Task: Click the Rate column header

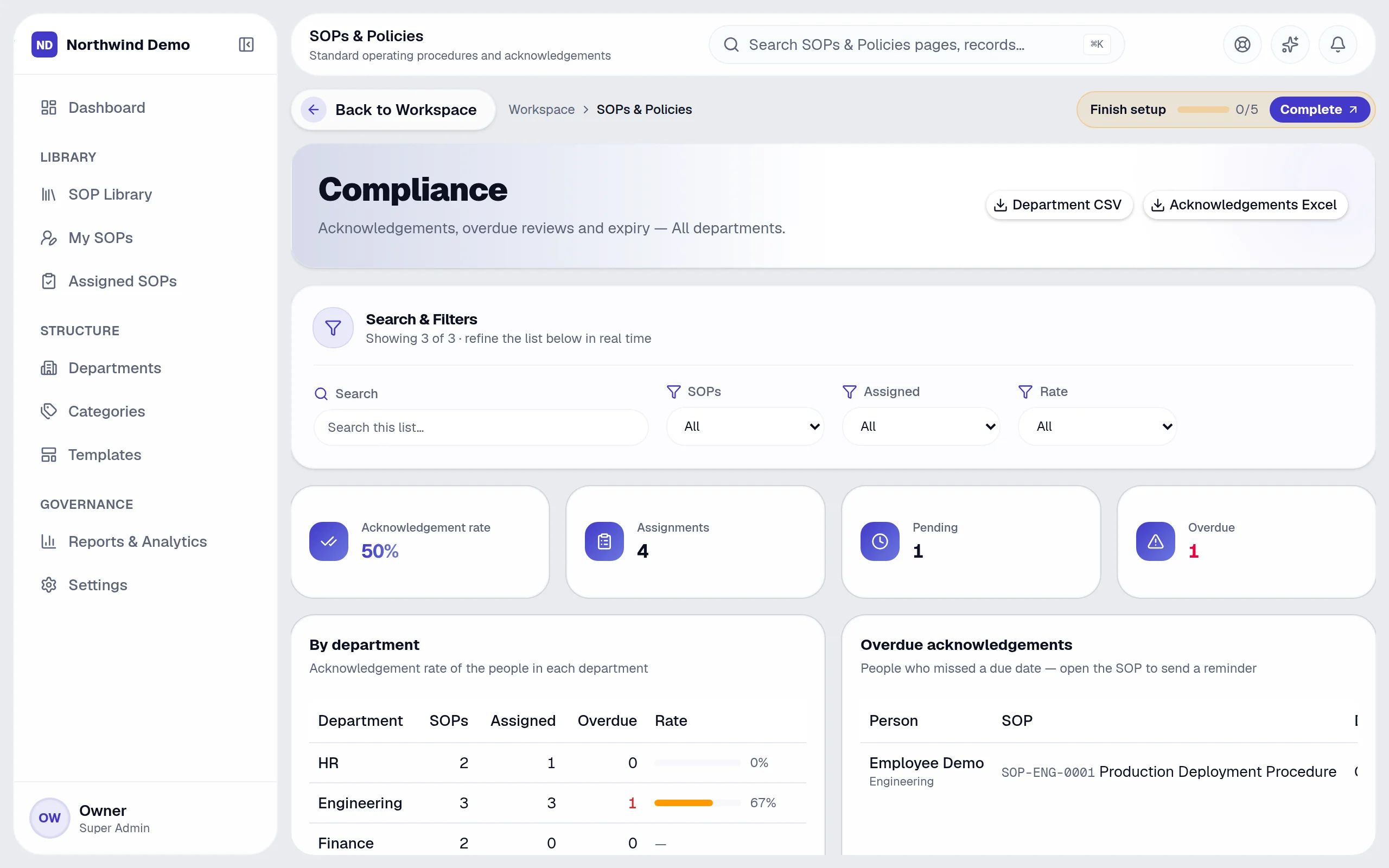Action: pos(671,720)
